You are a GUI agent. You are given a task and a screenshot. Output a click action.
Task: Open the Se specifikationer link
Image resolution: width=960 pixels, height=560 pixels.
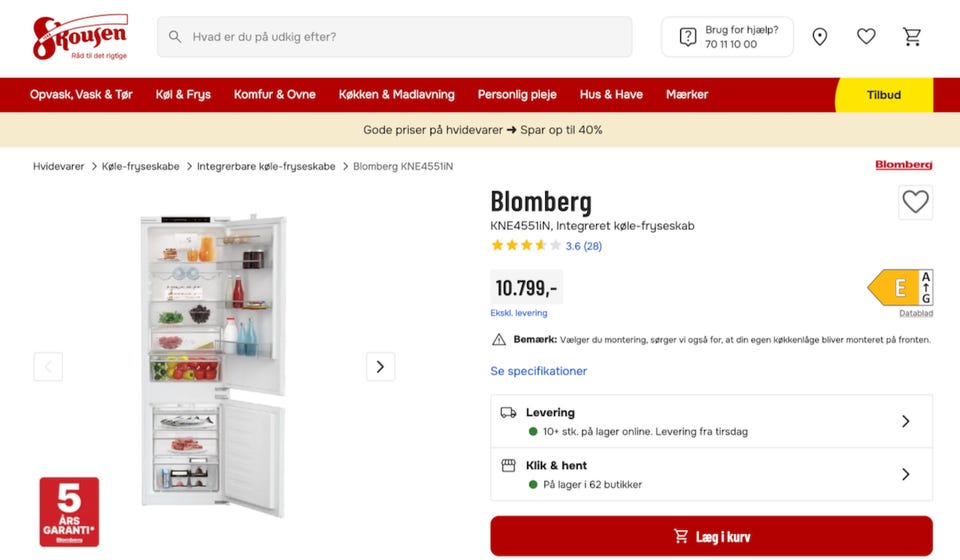538,371
